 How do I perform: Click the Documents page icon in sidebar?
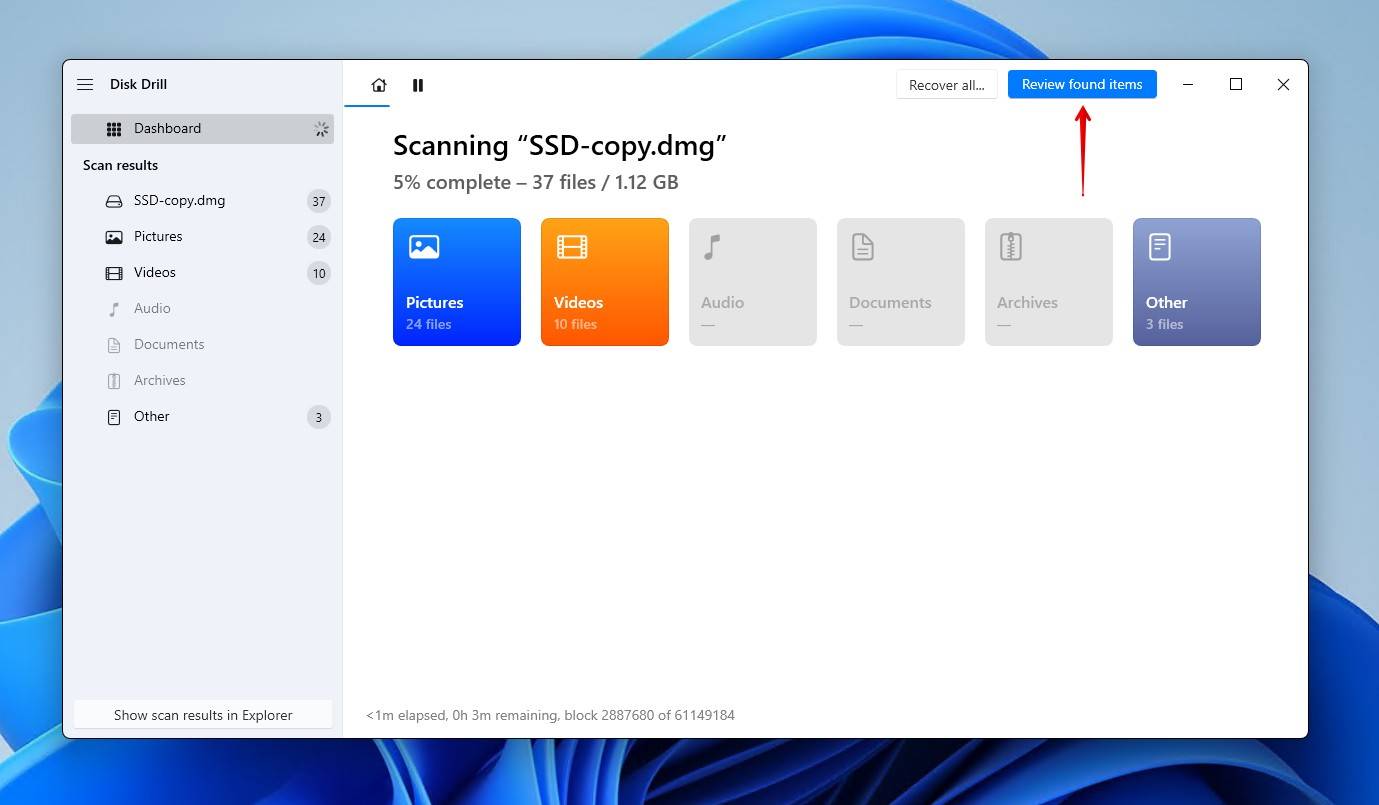[114, 345]
